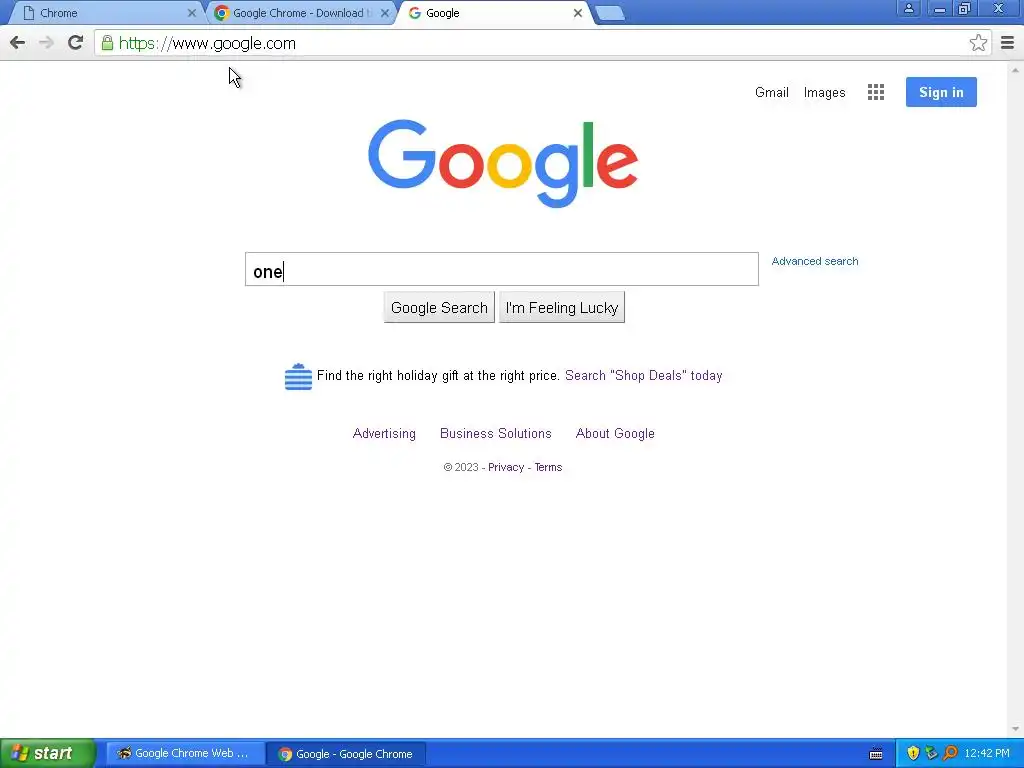Reload the page with the refresh icon
The image size is (1024, 768).
point(76,42)
